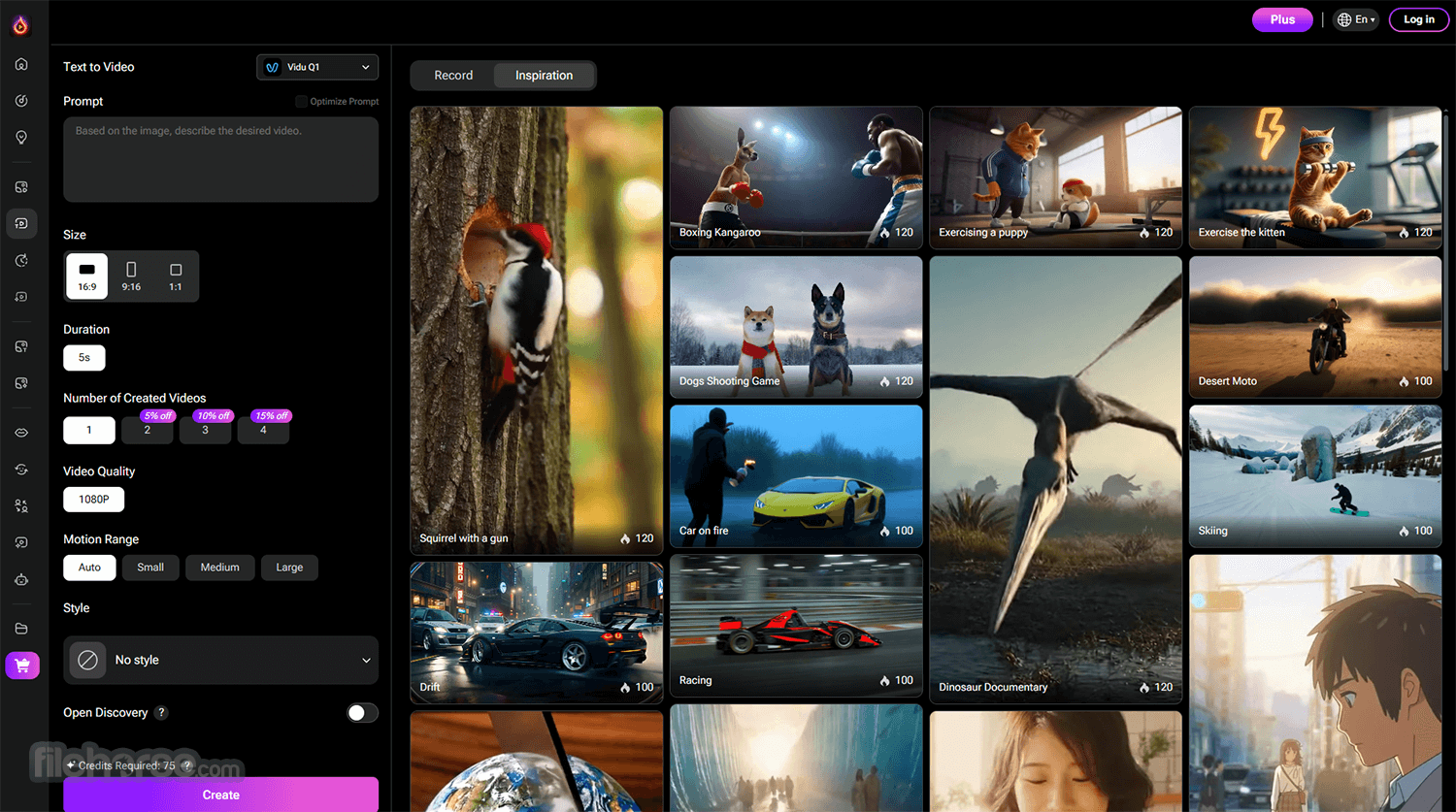The image size is (1456, 812).
Task: Choose Medium motion range
Action: pos(220,568)
